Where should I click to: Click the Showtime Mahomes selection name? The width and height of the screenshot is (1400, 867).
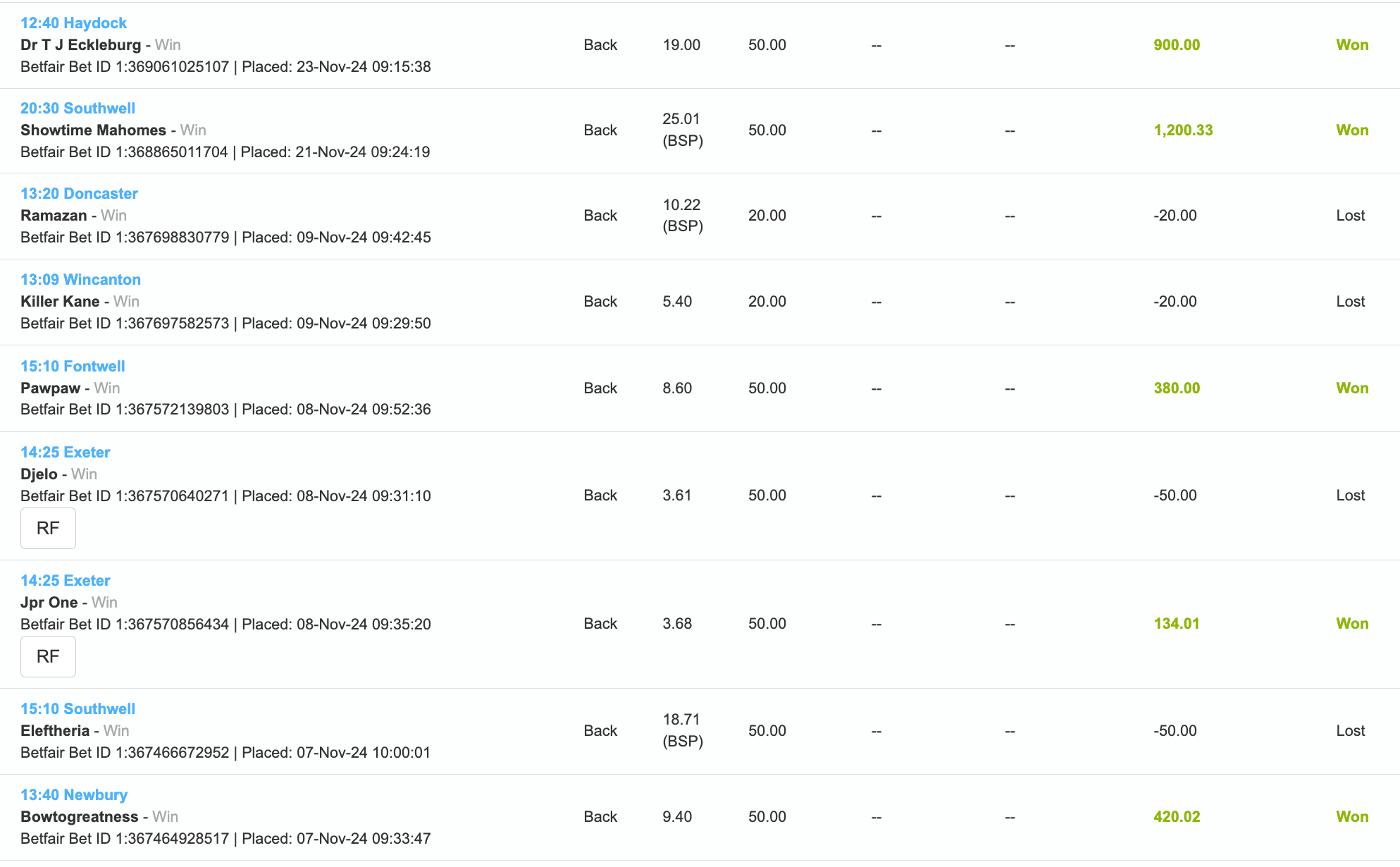click(x=93, y=130)
